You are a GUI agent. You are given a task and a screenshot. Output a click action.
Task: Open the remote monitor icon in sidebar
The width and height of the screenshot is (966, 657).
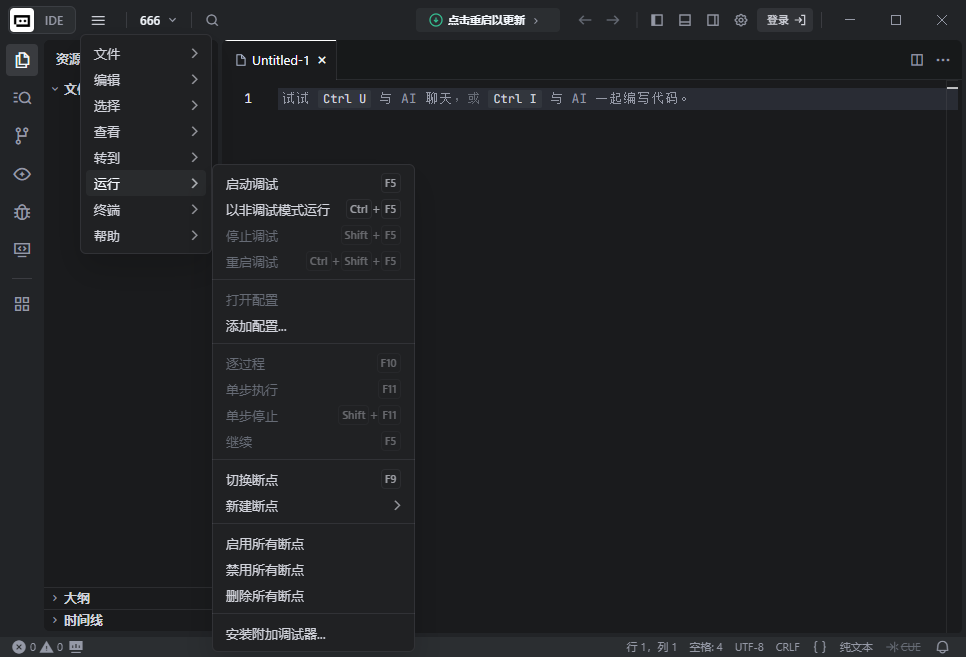22,250
